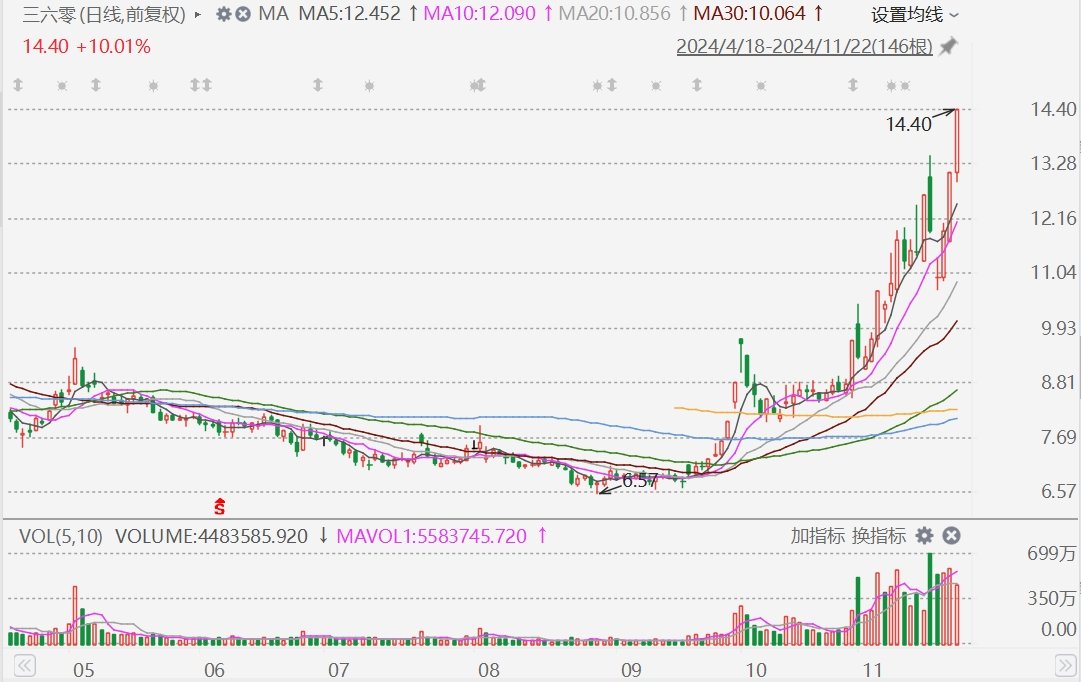The image size is (1081, 682).
Task: Expand the 设置均线 dropdown
Action: click(915, 14)
